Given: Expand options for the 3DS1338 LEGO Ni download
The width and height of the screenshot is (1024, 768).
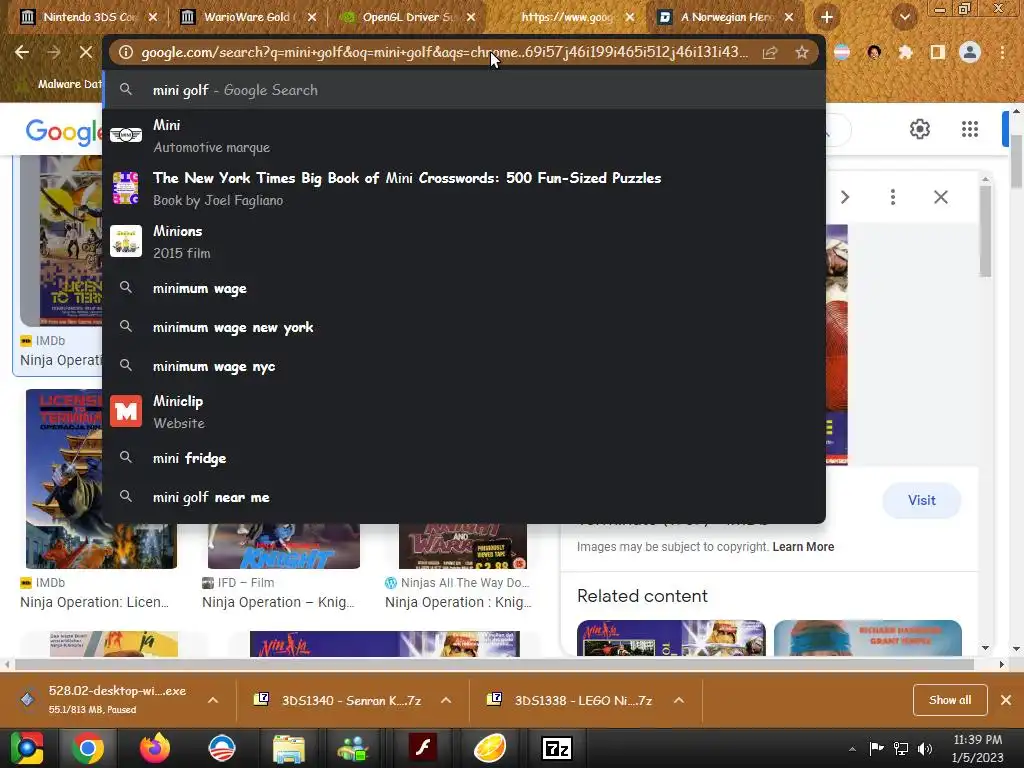Looking at the screenshot, I should click(x=679, y=700).
